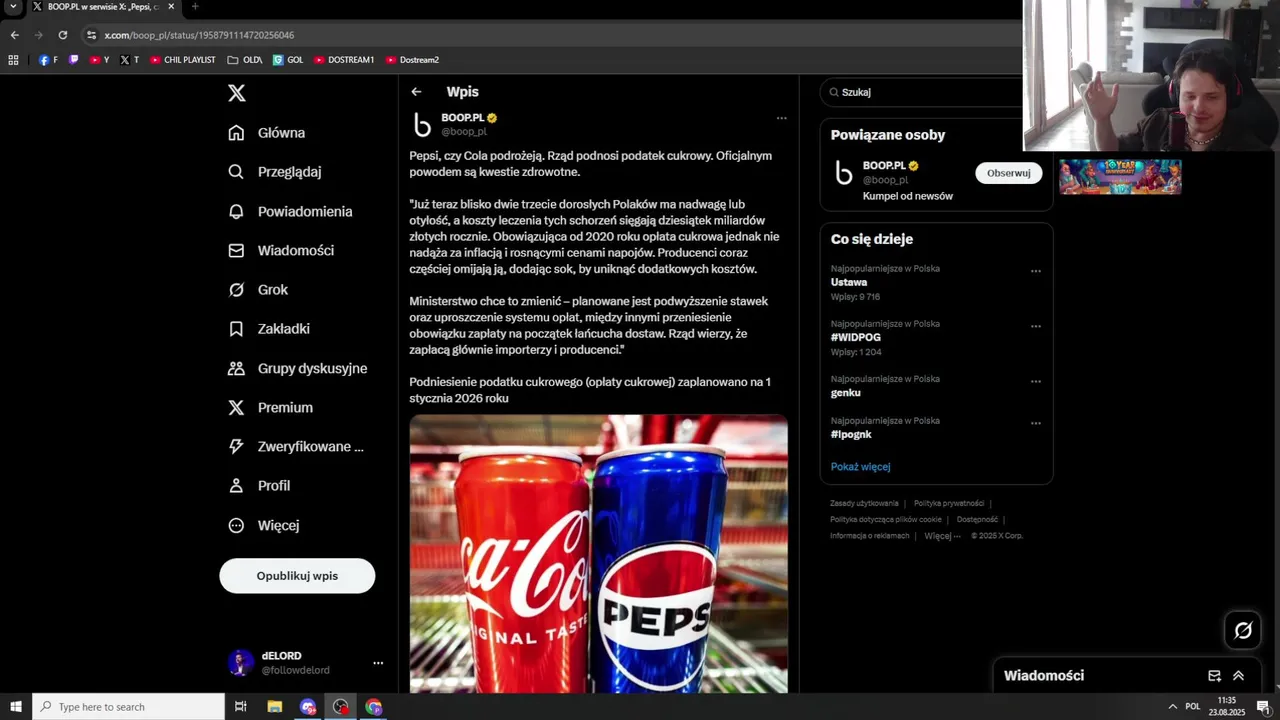
Task: Open more options for the #Ipognk trend
Action: [1036, 423]
